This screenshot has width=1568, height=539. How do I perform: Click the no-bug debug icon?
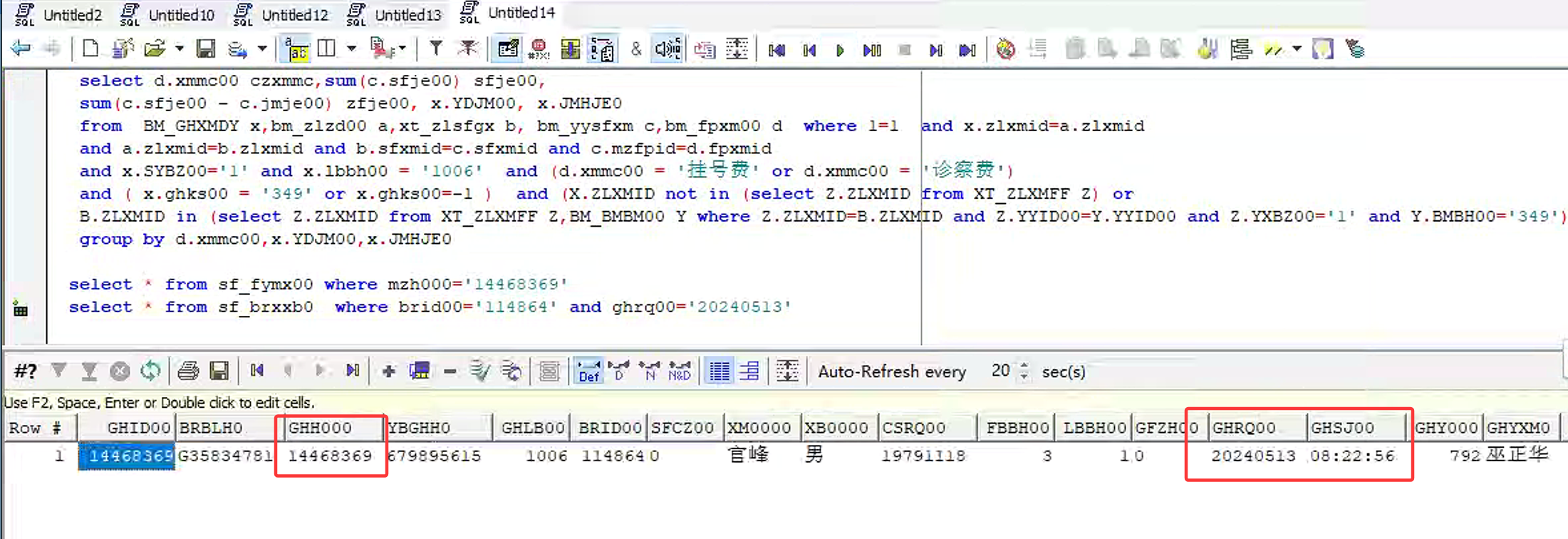click(1006, 49)
